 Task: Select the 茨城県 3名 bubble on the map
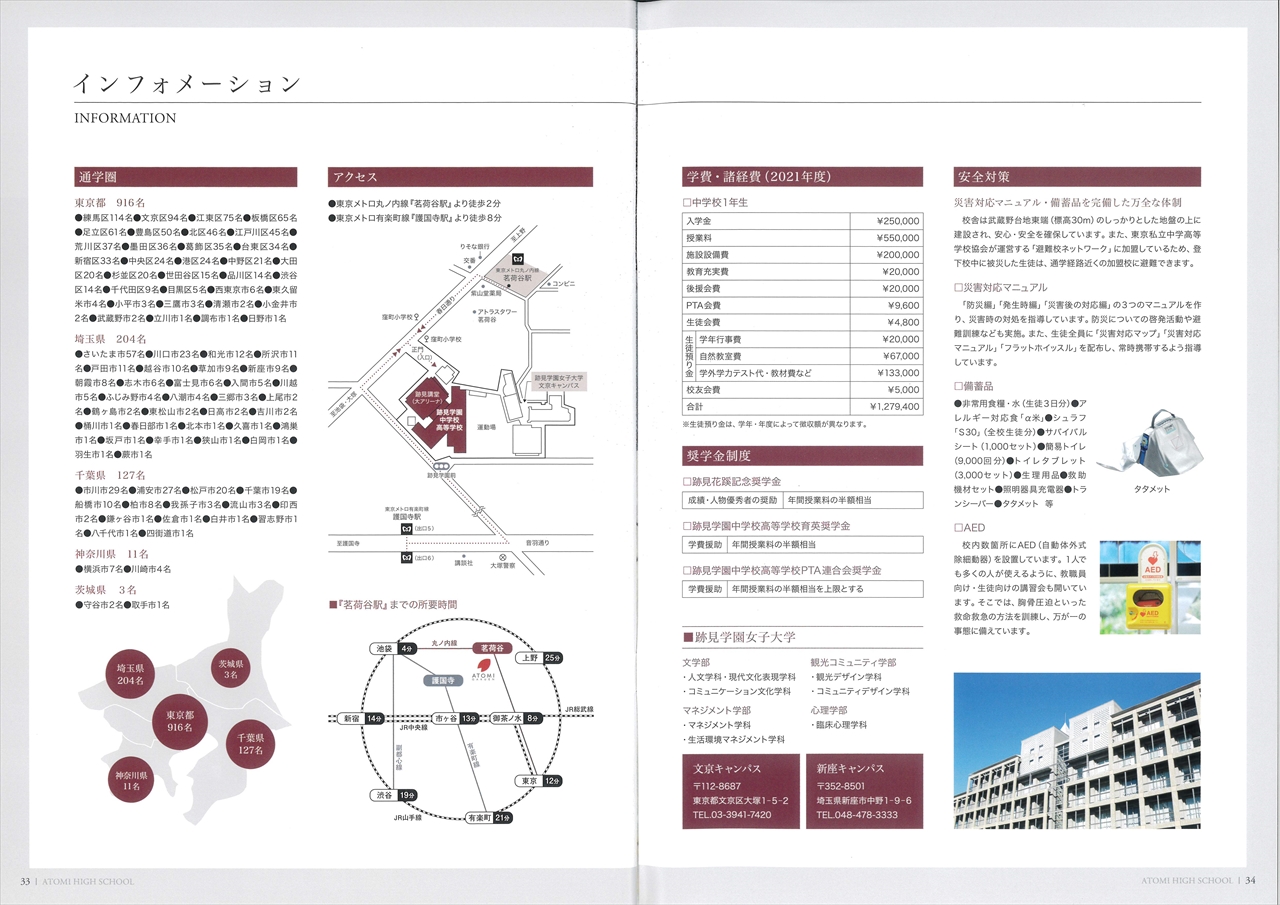pyautogui.click(x=231, y=669)
